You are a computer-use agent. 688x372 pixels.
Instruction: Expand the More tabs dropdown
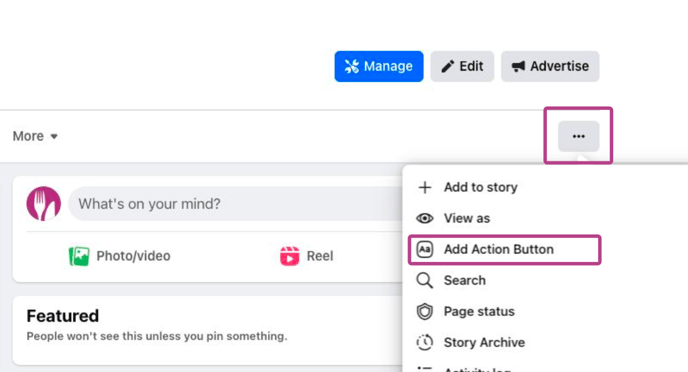pos(35,136)
